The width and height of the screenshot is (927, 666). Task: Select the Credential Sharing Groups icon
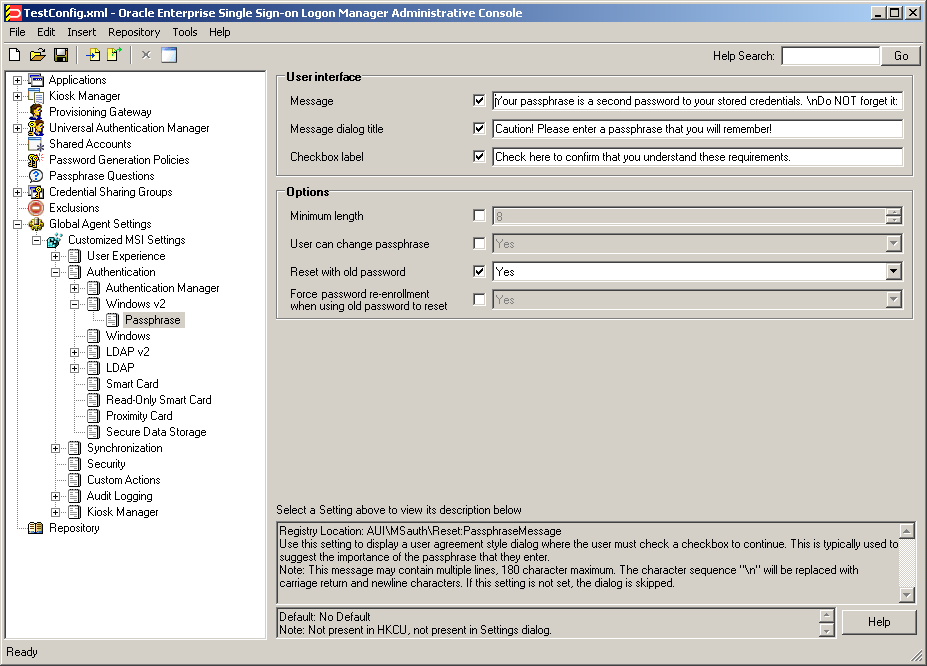click(35, 191)
